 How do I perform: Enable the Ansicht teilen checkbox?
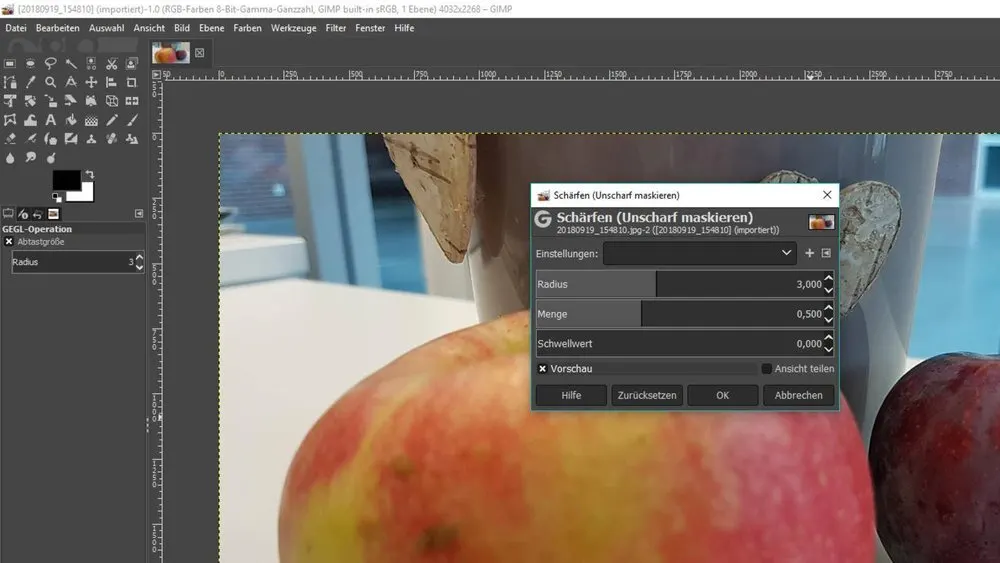tap(767, 369)
